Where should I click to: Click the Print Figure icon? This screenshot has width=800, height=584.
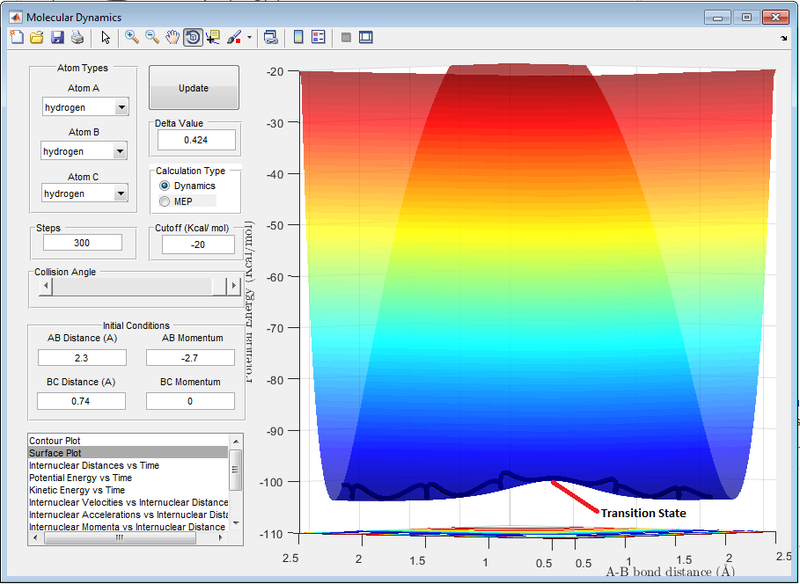[77, 38]
